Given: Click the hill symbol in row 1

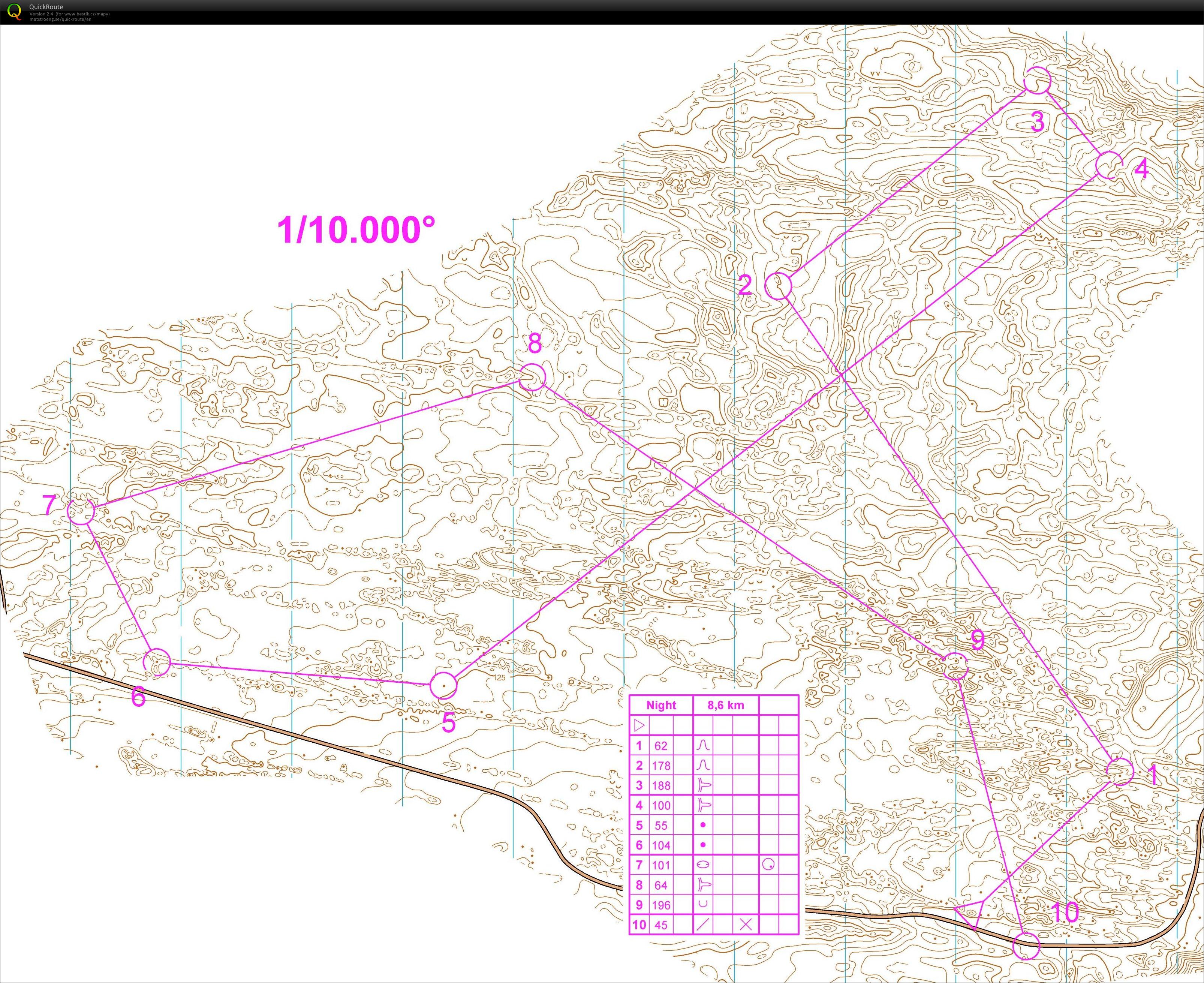Looking at the screenshot, I should coord(703,745).
